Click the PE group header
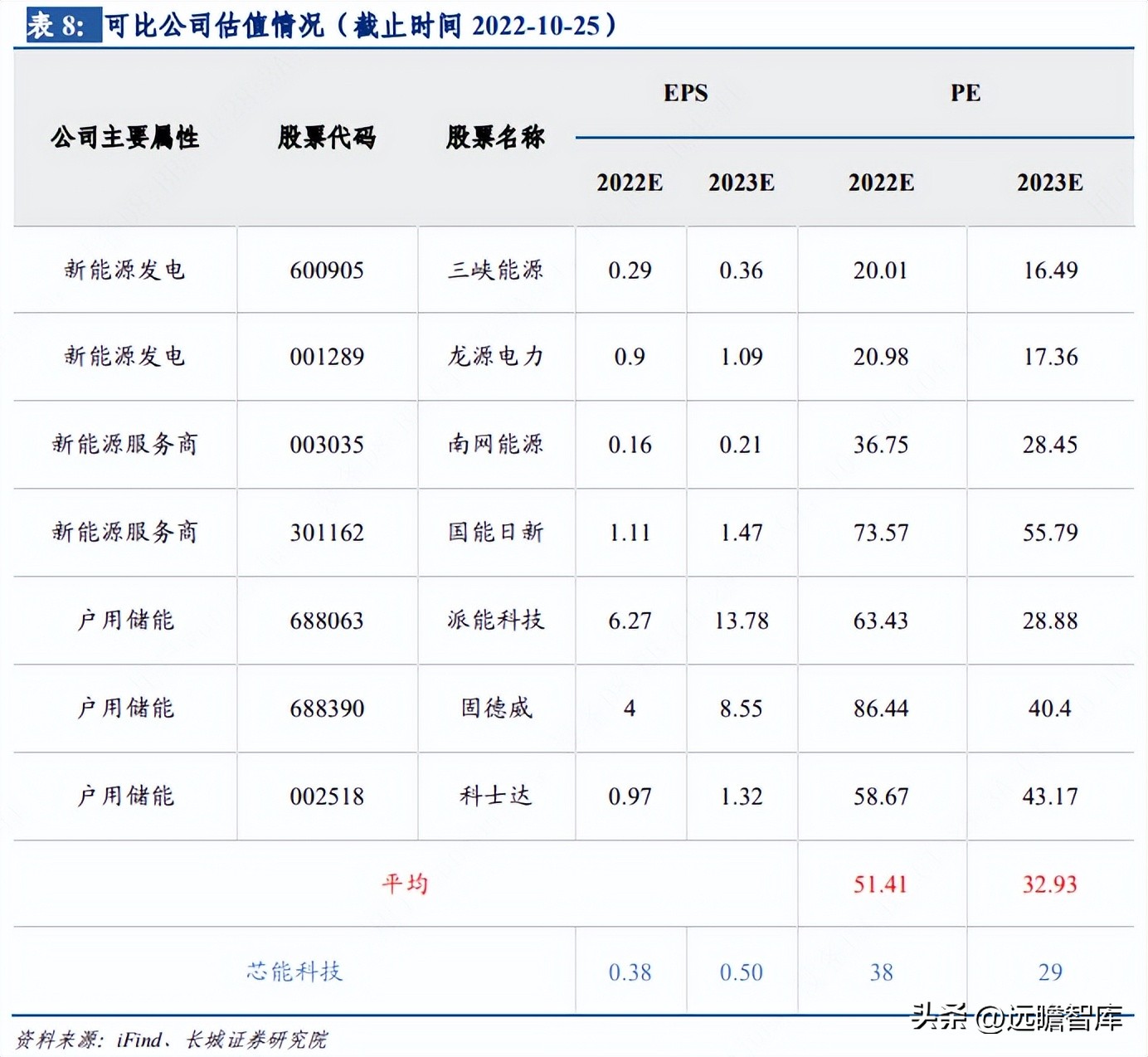The width and height of the screenshot is (1148, 1057). point(966,92)
